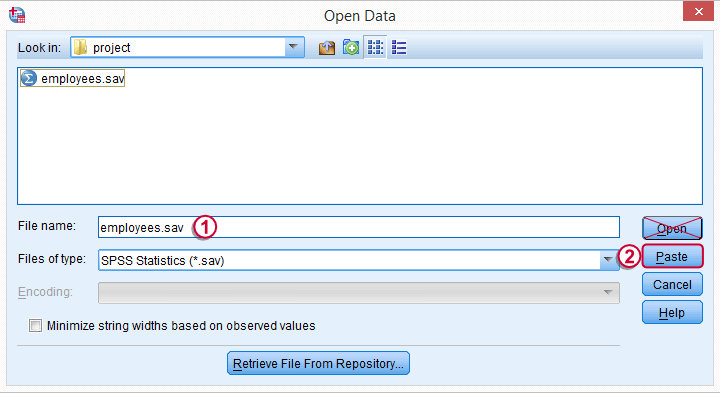Switch to icons view button
This screenshot has width=720, height=393.
375,47
